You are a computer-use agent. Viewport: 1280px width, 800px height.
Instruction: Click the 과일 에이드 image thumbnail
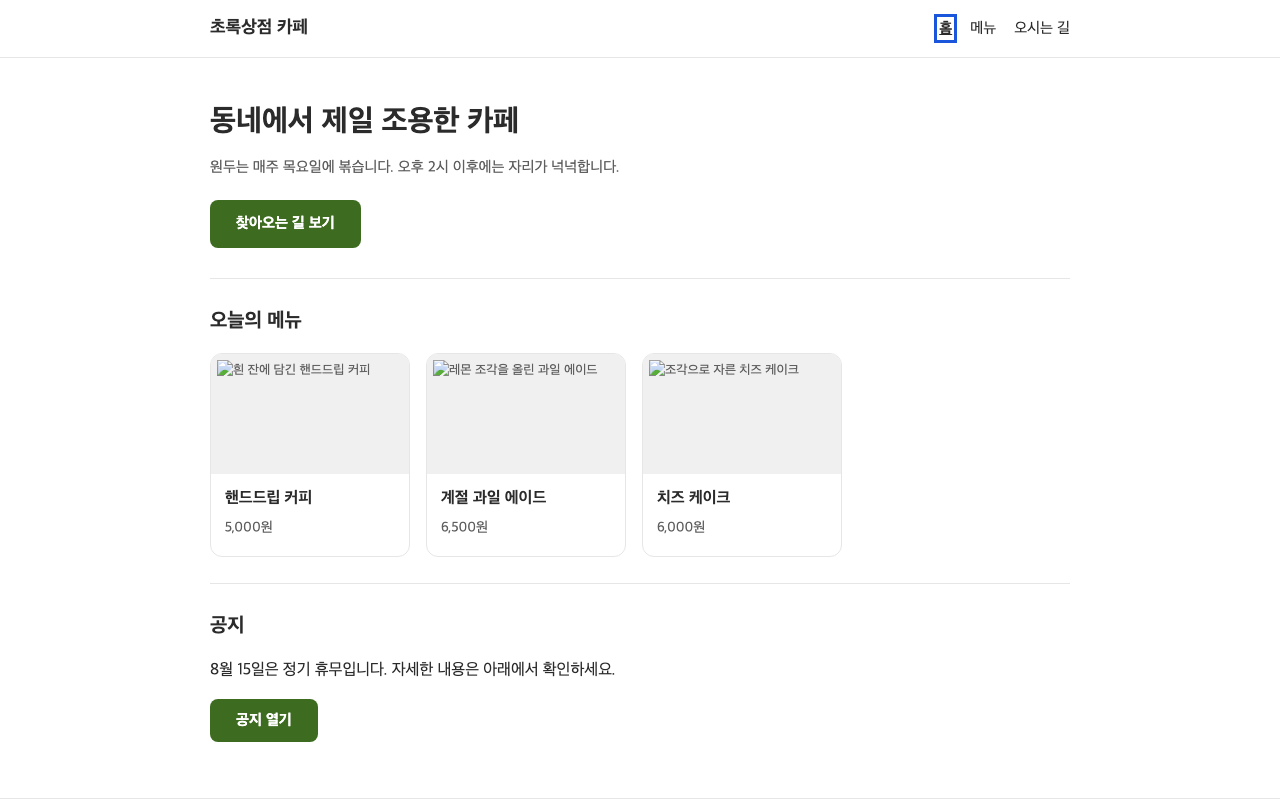526,414
